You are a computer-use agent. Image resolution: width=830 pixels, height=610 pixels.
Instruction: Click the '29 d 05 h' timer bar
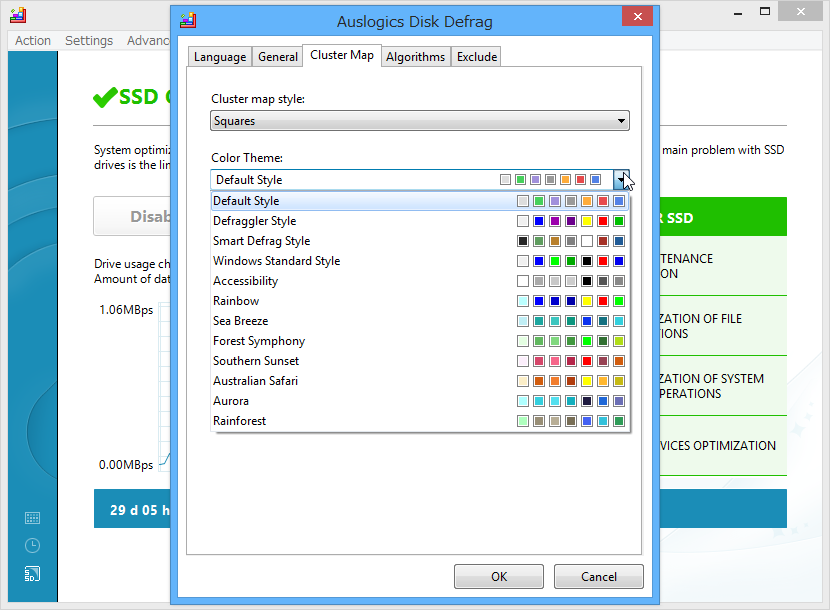click(x=132, y=509)
